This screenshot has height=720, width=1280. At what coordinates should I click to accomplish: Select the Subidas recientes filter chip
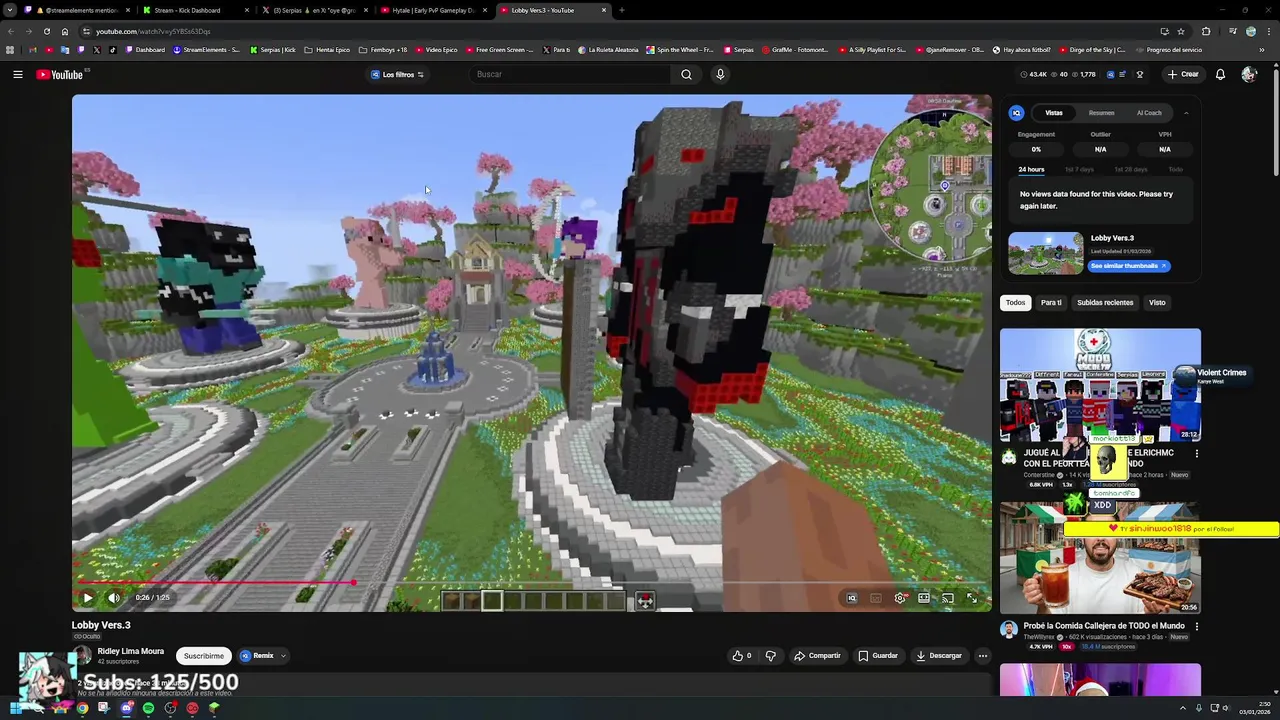click(1105, 302)
